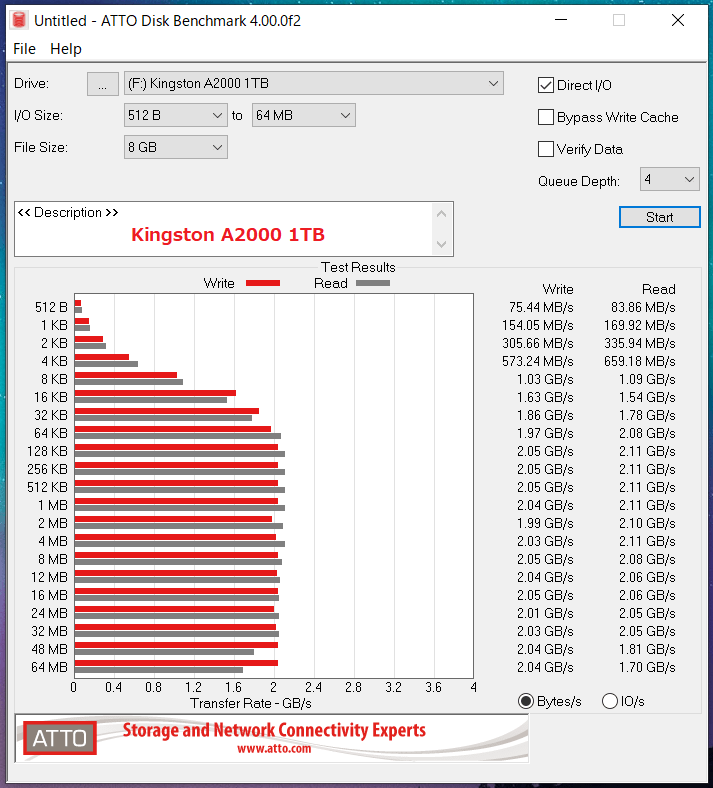The width and height of the screenshot is (713, 788).
Task: Click the drive browse button with ellipsis
Action: 103,83
